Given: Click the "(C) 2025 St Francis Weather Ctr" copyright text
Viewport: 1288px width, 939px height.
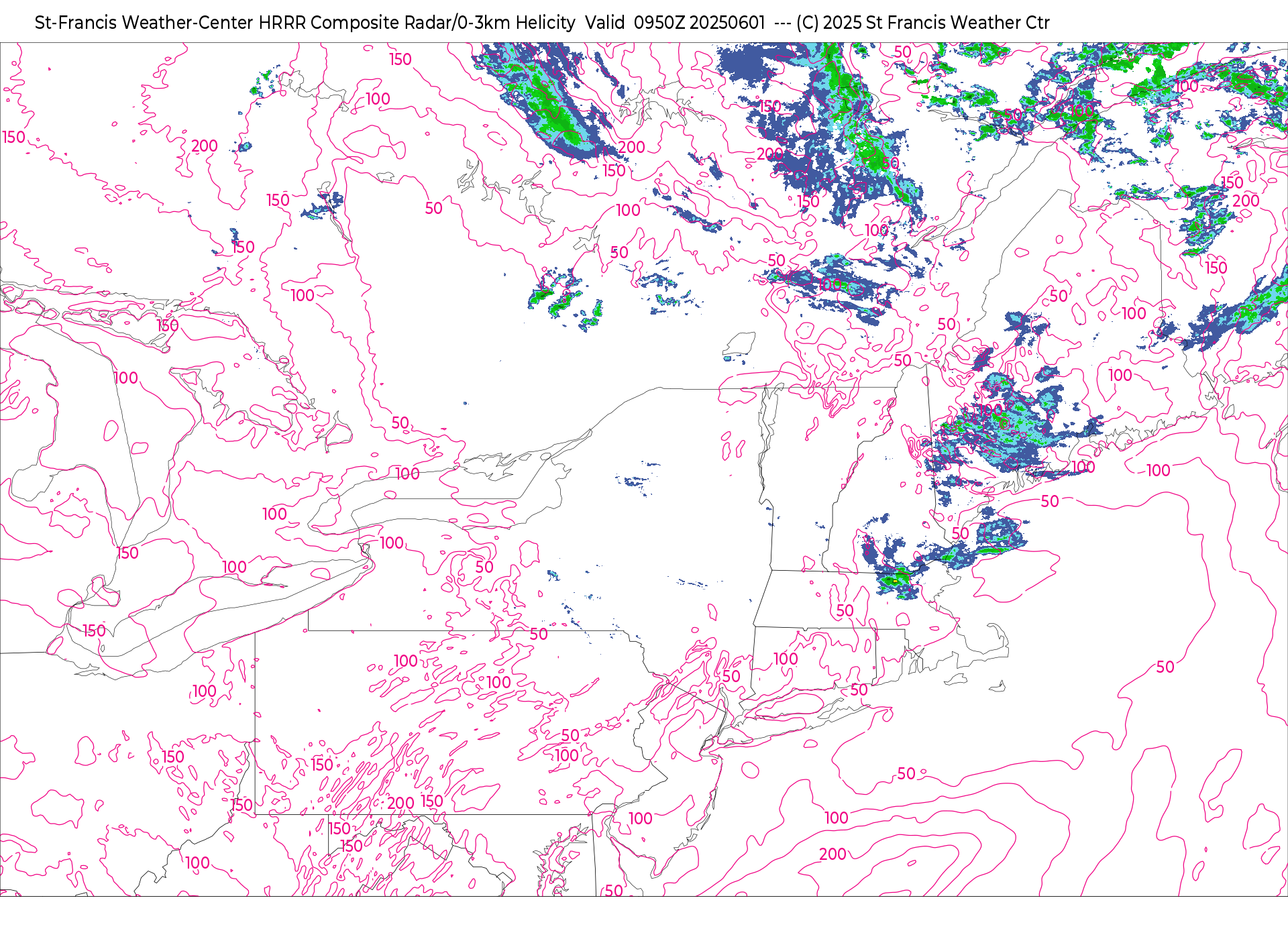Looking at the screenshot, I should 923,23.
